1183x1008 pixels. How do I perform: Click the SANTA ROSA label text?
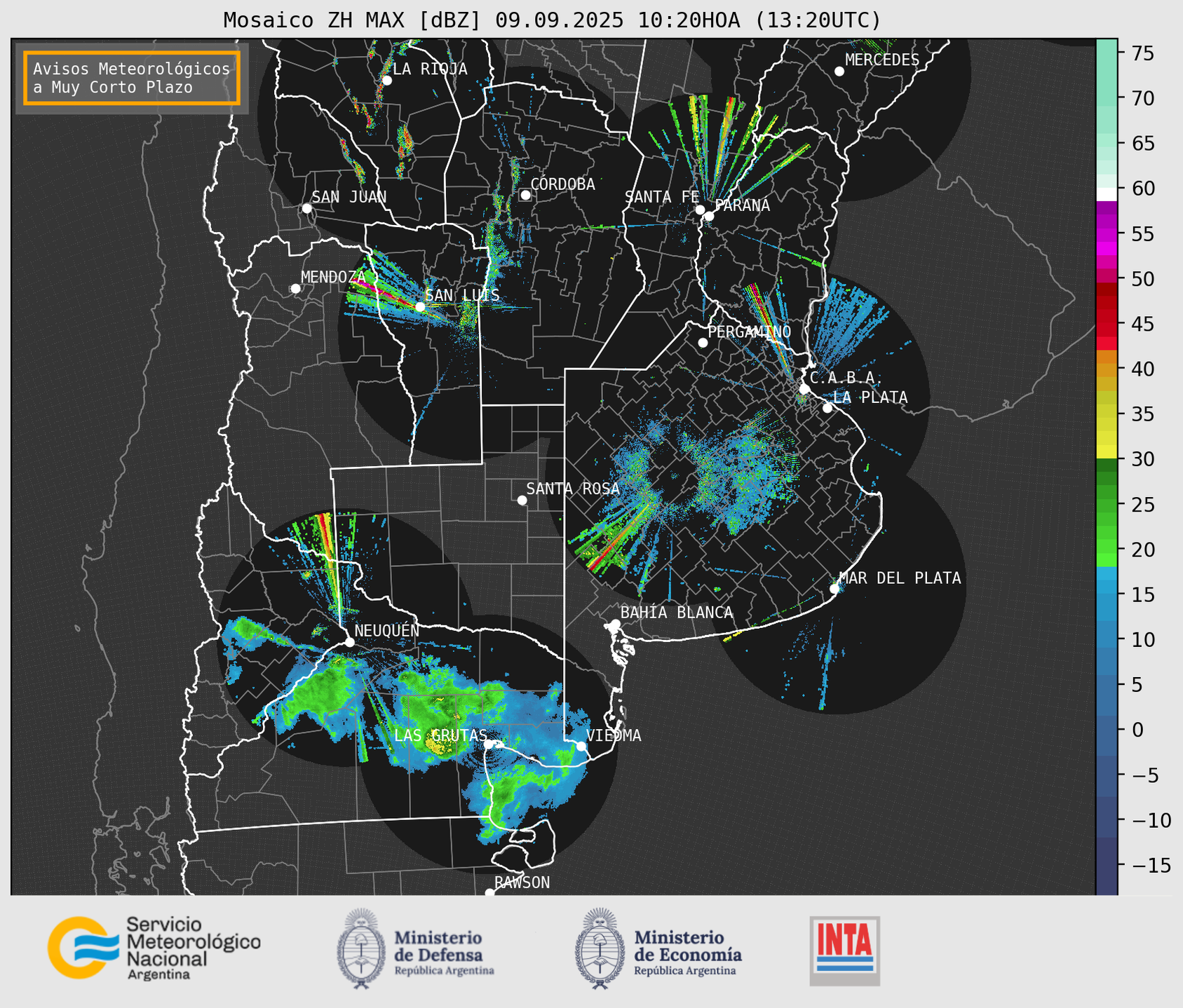click(x=573, y=489)
